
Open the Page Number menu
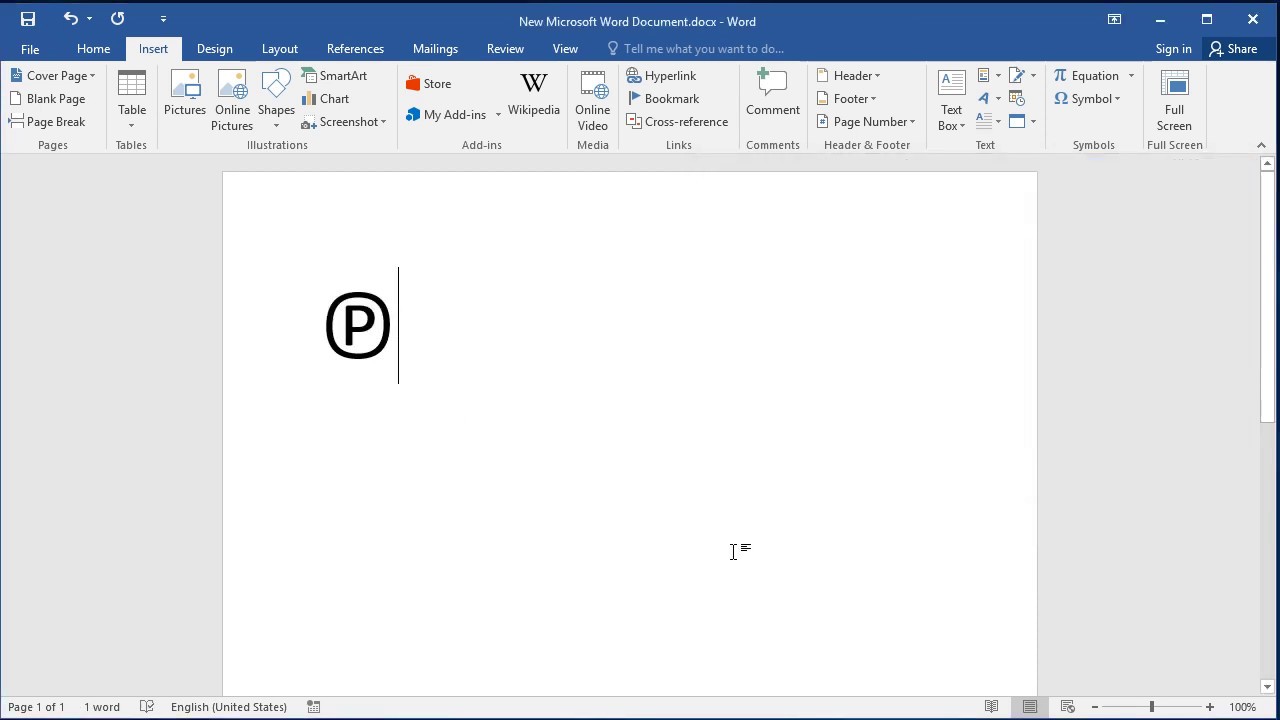coord(866,122)
